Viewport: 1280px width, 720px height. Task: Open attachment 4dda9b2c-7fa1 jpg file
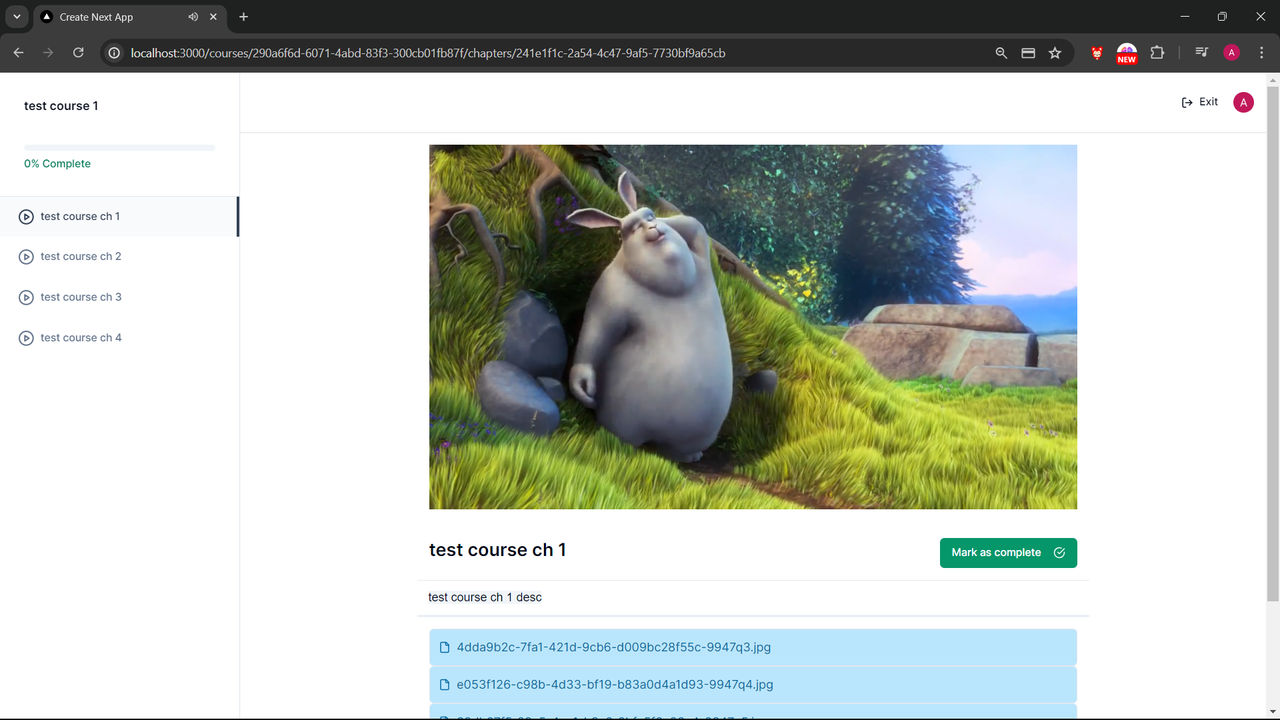[753, 647]
